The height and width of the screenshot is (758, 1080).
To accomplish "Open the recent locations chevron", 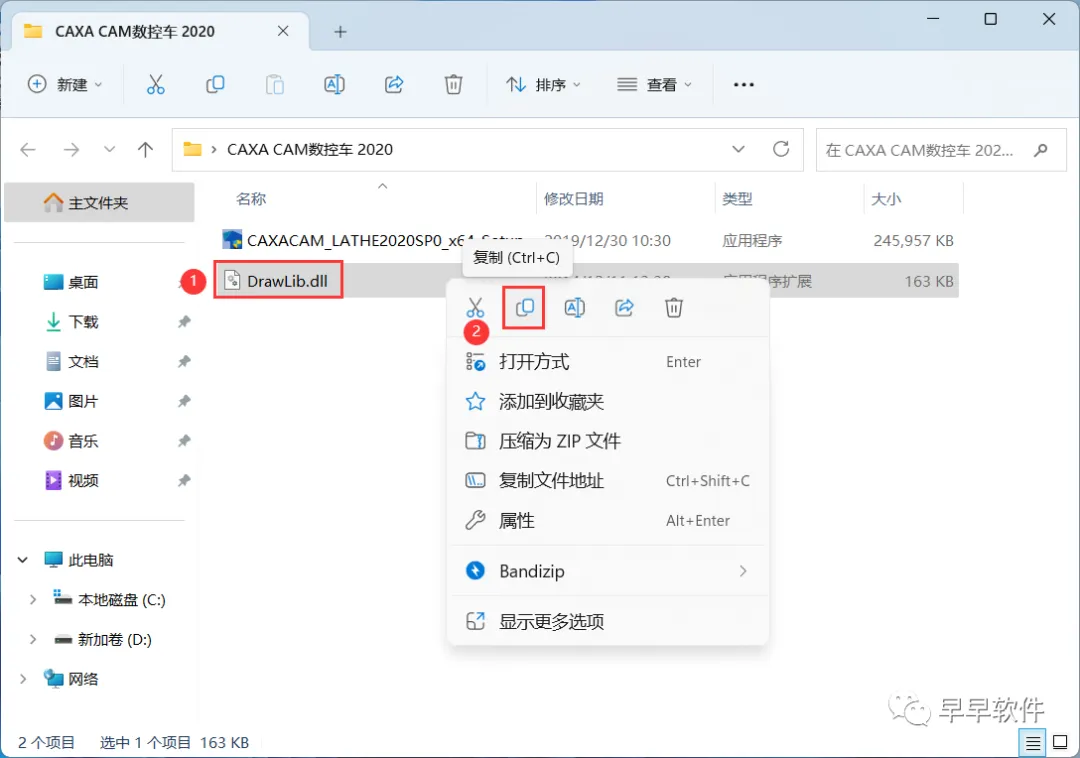I will pos(109,149).
